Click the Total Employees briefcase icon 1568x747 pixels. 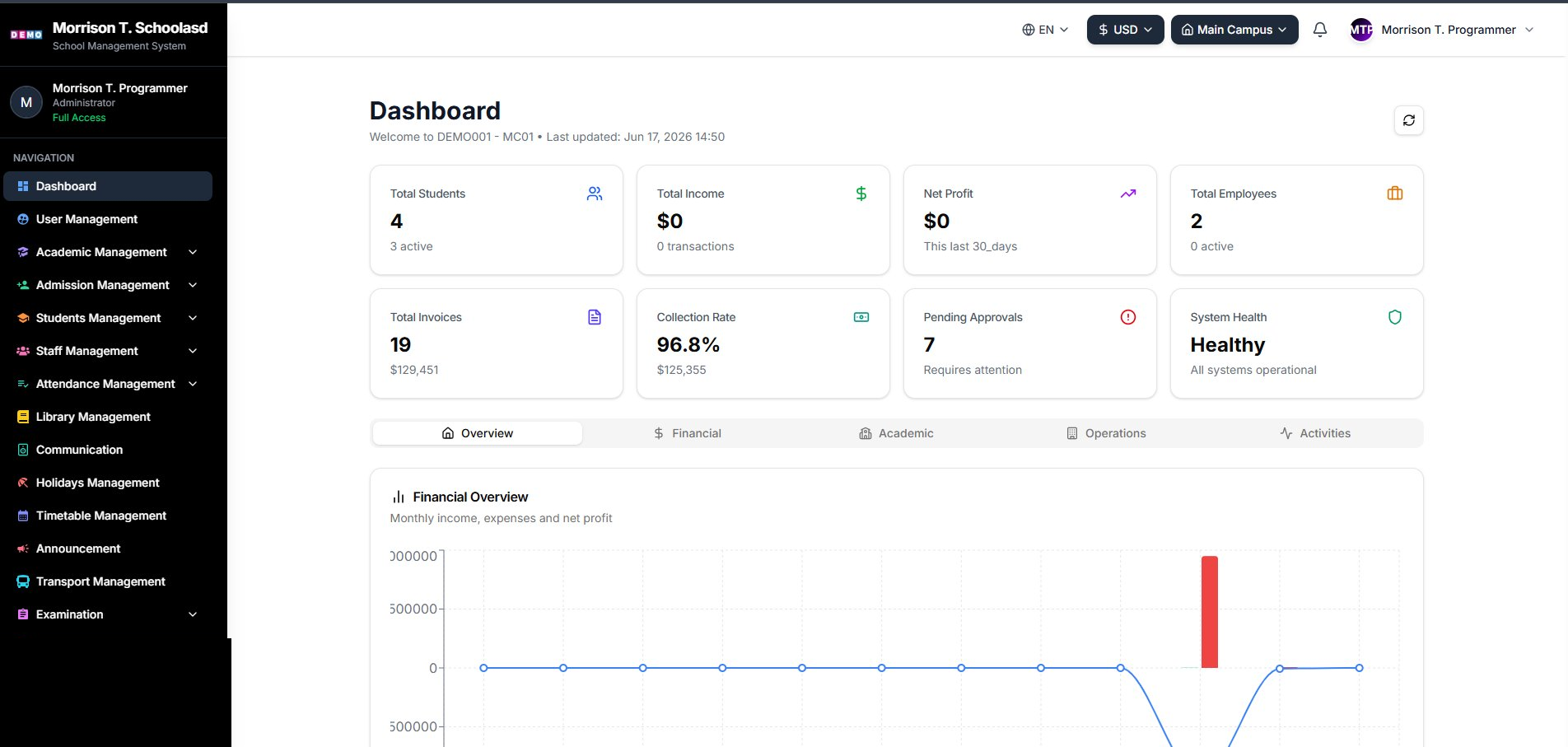1395,194
